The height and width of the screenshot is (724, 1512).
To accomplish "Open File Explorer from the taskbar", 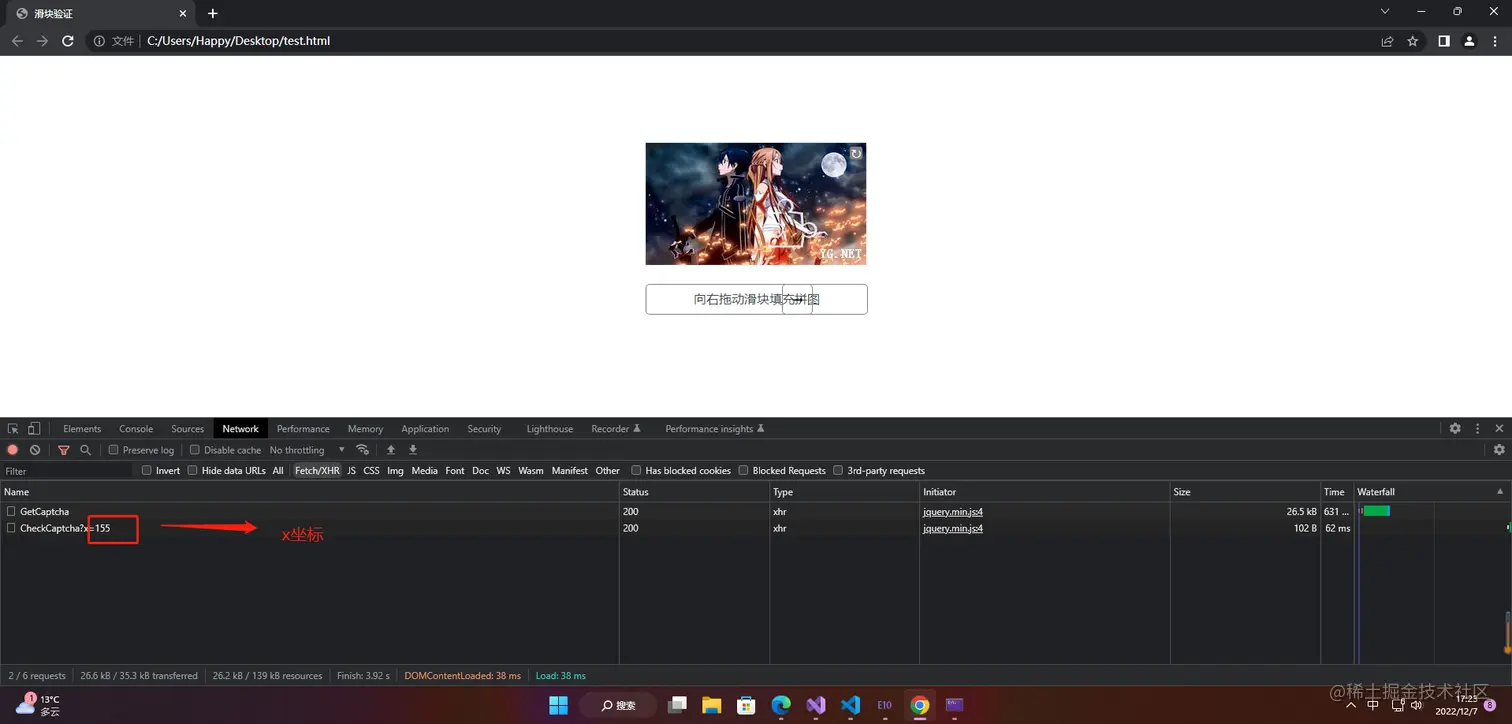I will point(711,705).
